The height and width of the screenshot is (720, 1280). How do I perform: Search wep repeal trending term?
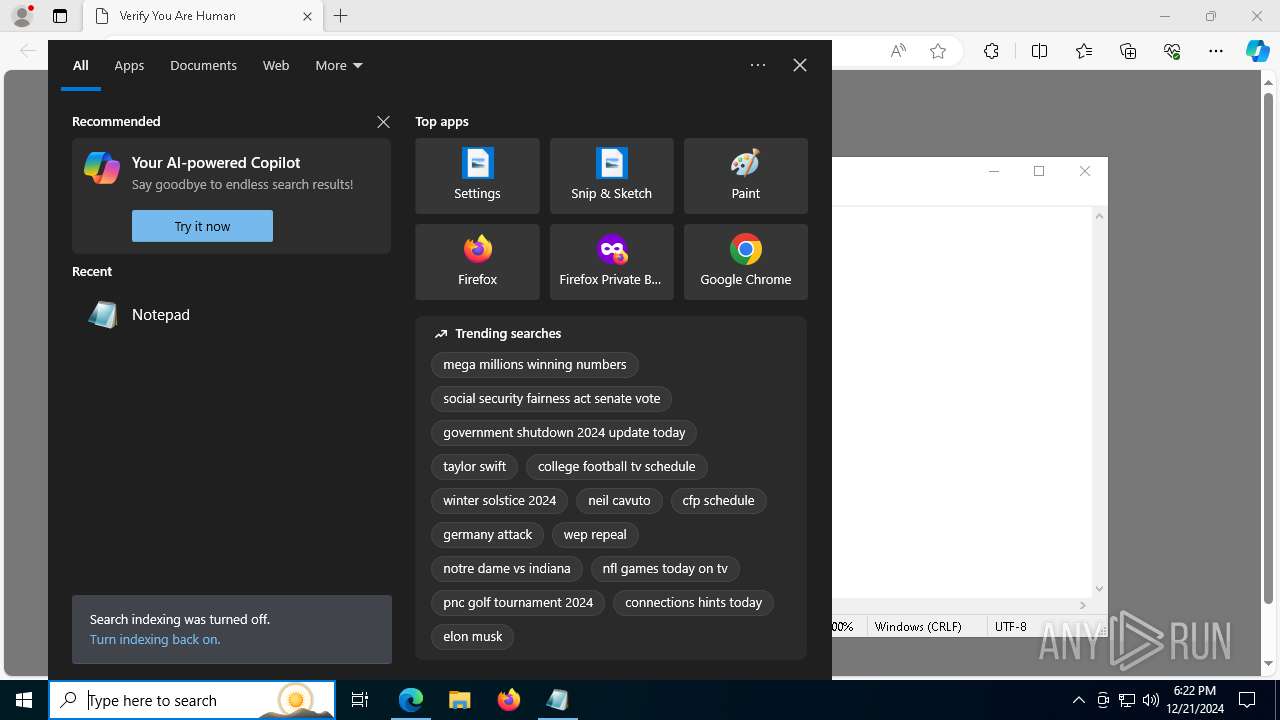[x=595, y=535]
